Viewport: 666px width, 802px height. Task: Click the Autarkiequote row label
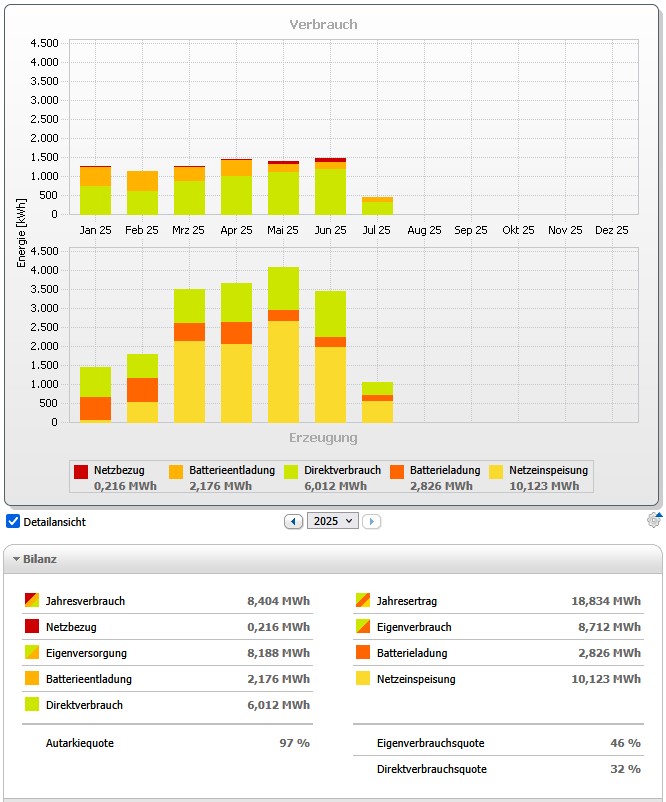[78, 743]
